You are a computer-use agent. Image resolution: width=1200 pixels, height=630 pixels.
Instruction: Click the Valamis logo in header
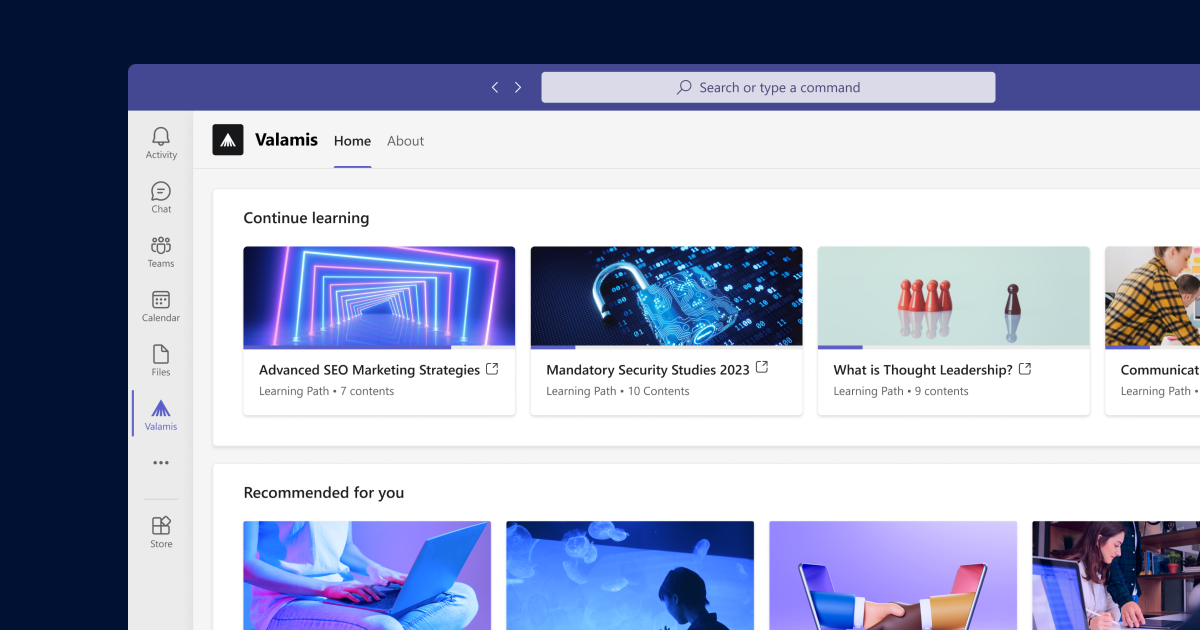click(228, 140)
